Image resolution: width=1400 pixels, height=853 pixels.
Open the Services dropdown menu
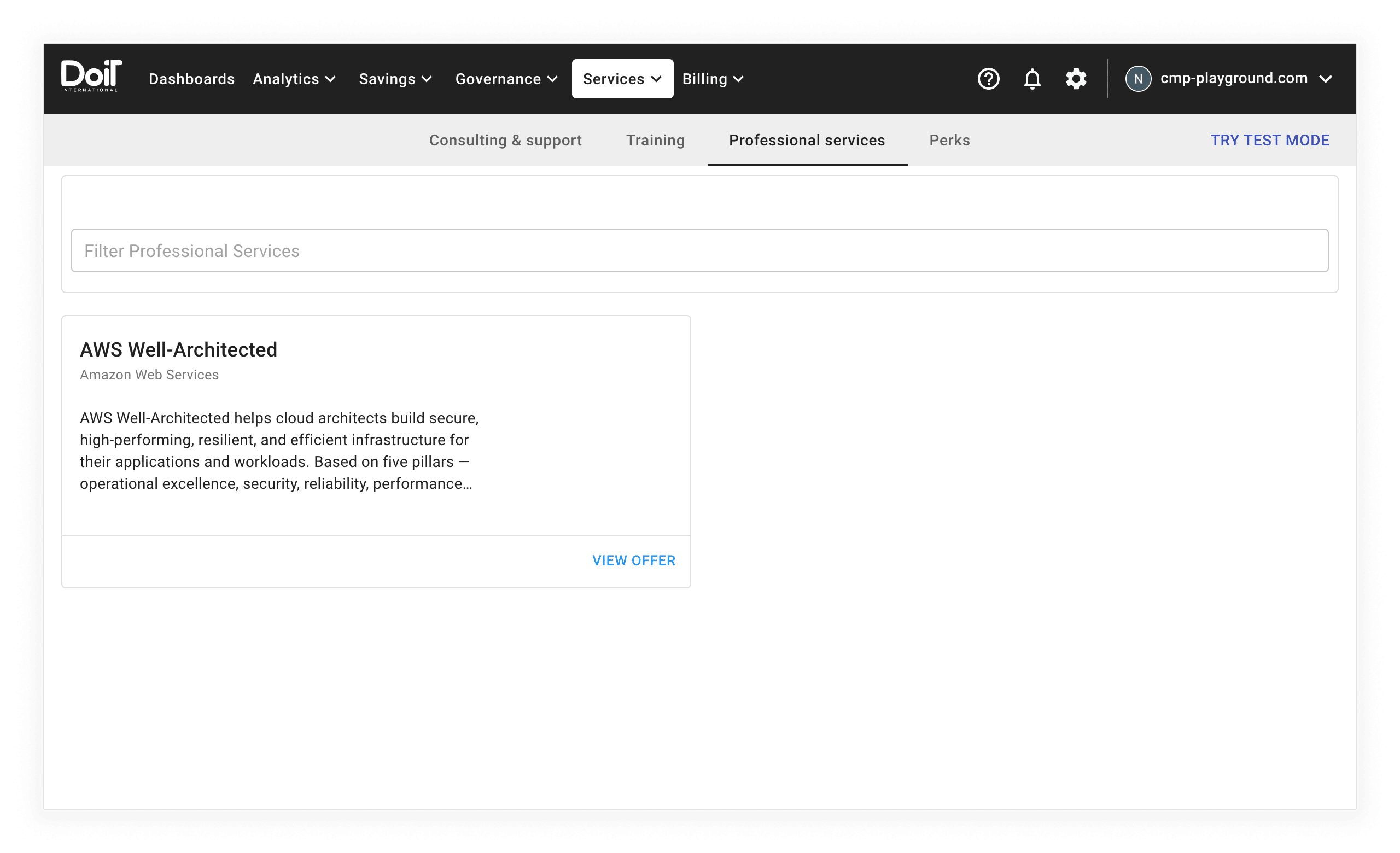click(622, 79)
